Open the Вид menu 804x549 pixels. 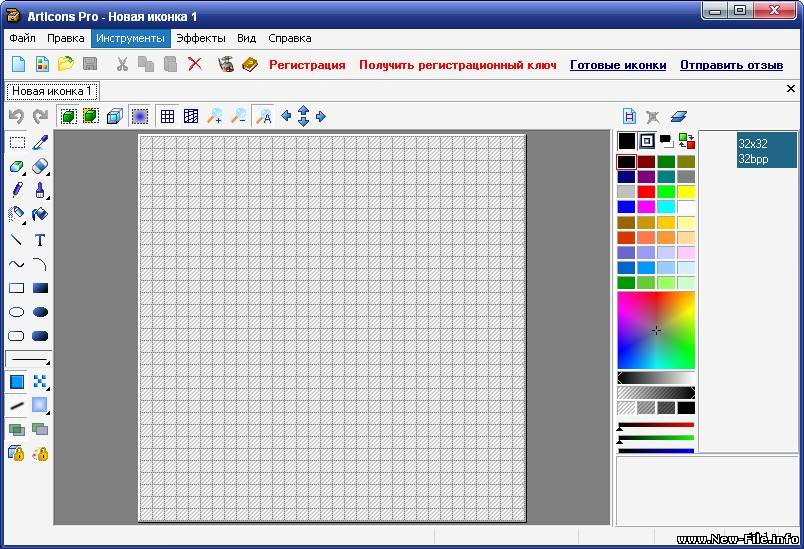coord(246,38)
